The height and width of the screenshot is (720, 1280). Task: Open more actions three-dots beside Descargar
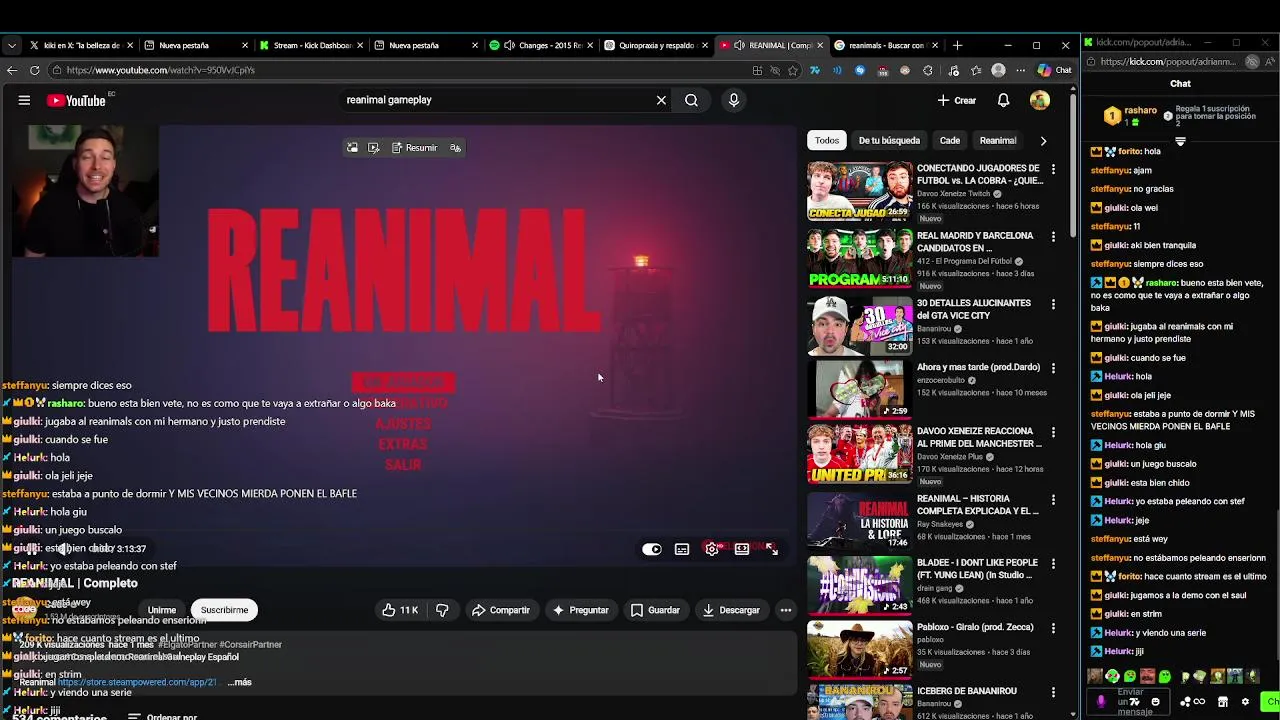[x=786, y=610]
